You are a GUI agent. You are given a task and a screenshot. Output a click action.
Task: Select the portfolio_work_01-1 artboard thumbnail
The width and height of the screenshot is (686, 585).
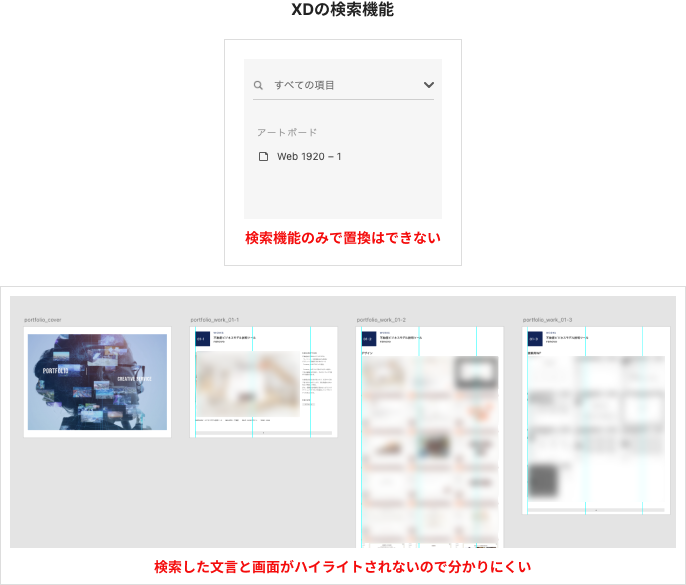(x=263, y=382)
